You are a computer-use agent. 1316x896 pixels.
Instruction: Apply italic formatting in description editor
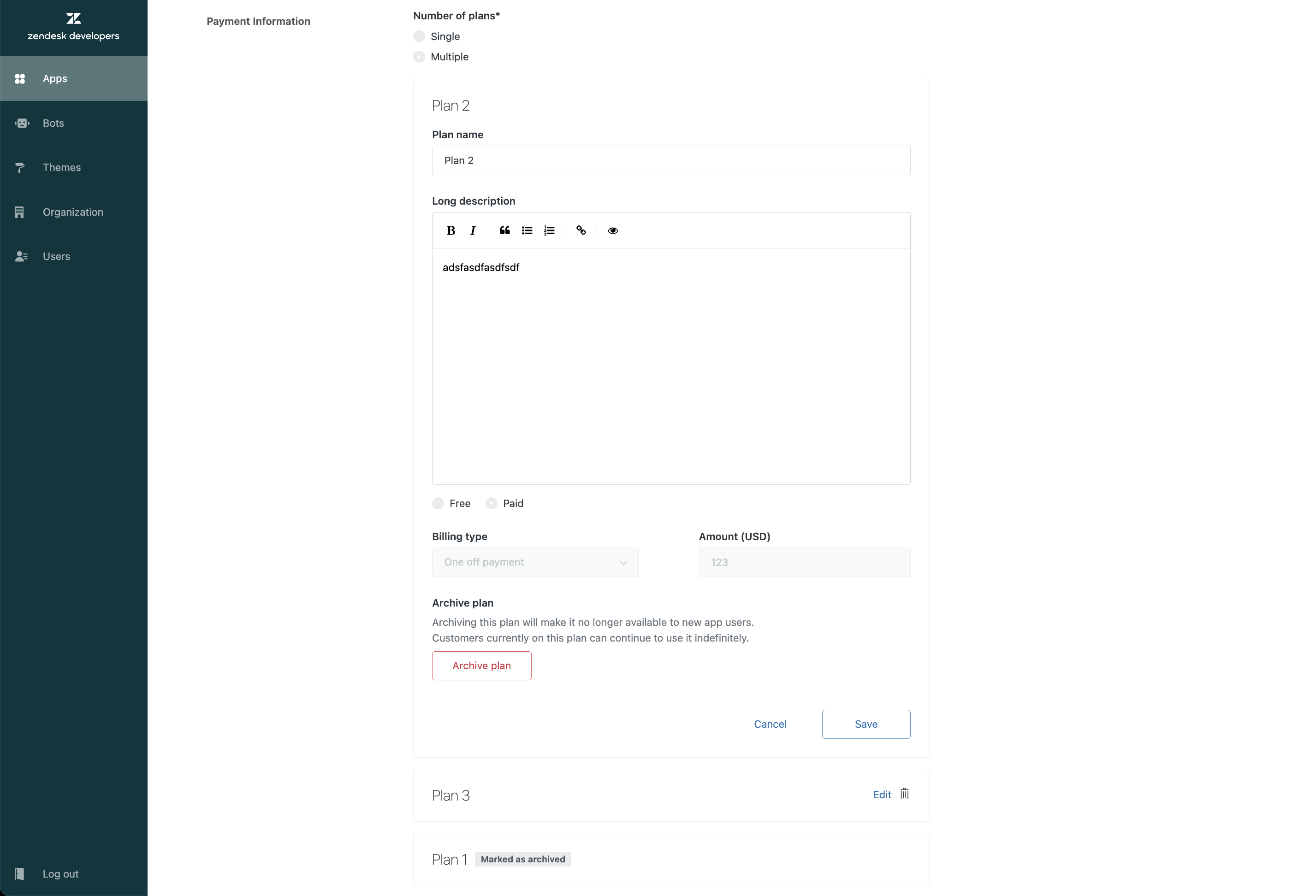(473, 230)
